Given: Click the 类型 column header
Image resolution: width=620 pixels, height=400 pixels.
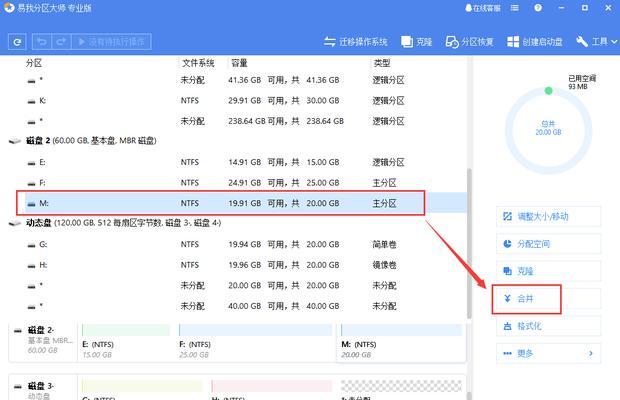Looking at the screenshot, I should pyautogui.click(x=382, y=63).
